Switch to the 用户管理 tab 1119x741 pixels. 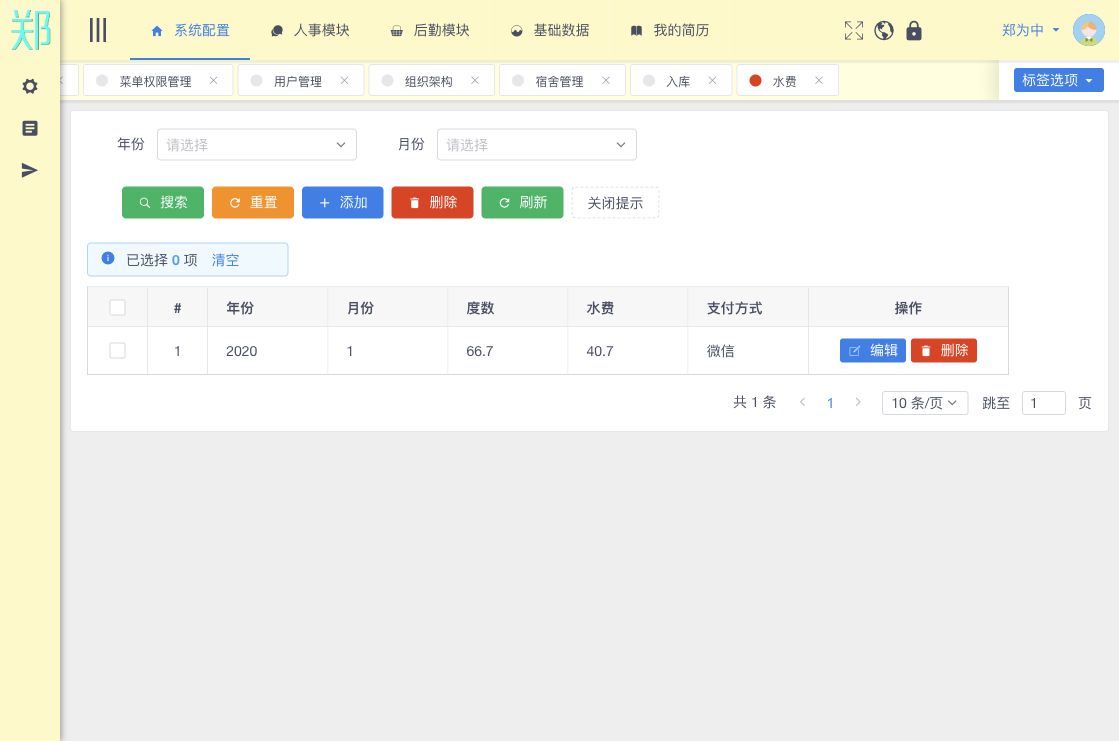298,81
